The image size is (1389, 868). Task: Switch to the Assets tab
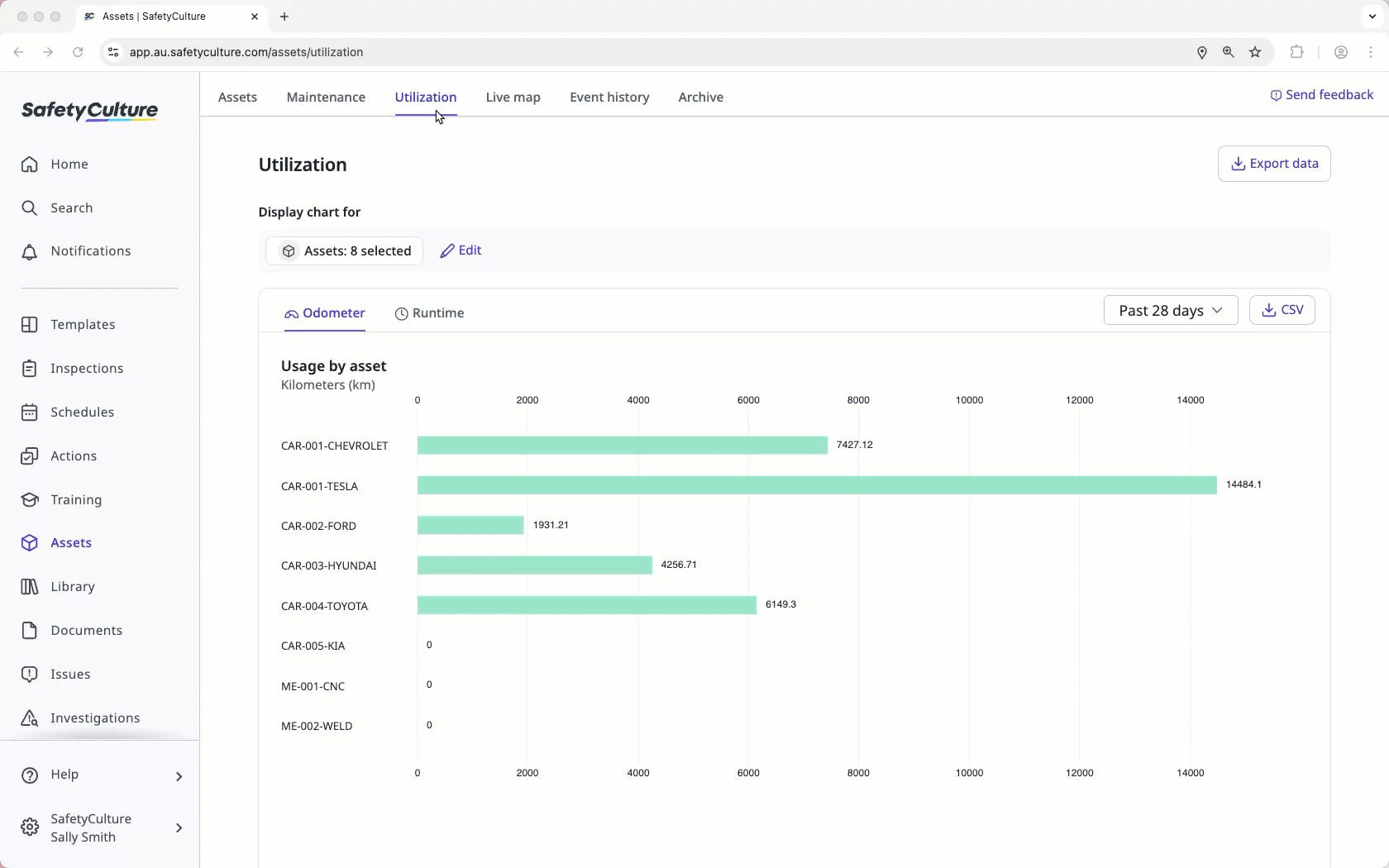pyautogui.click(x=237, y=97)
